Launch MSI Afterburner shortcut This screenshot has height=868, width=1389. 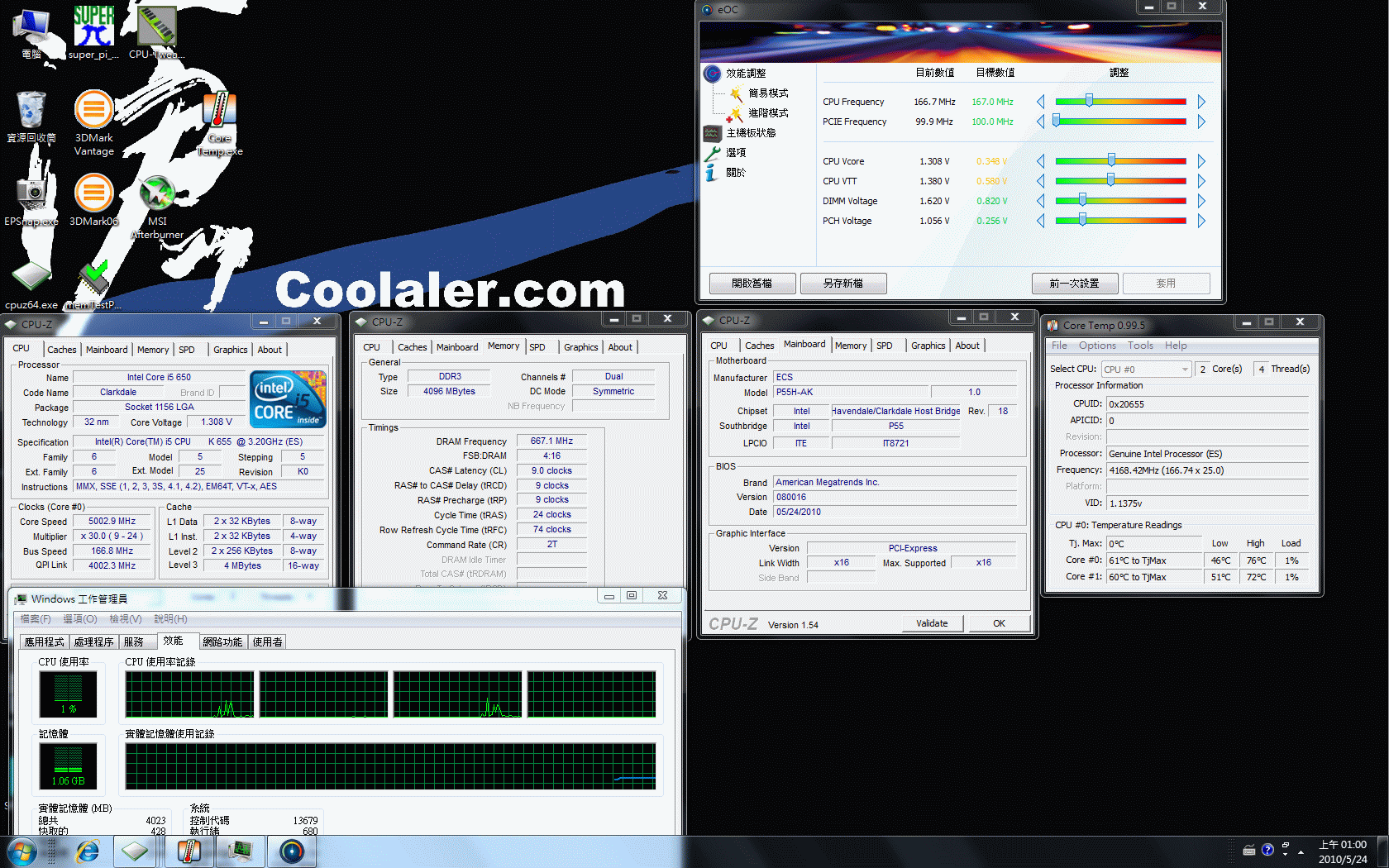tap(157, 207)
